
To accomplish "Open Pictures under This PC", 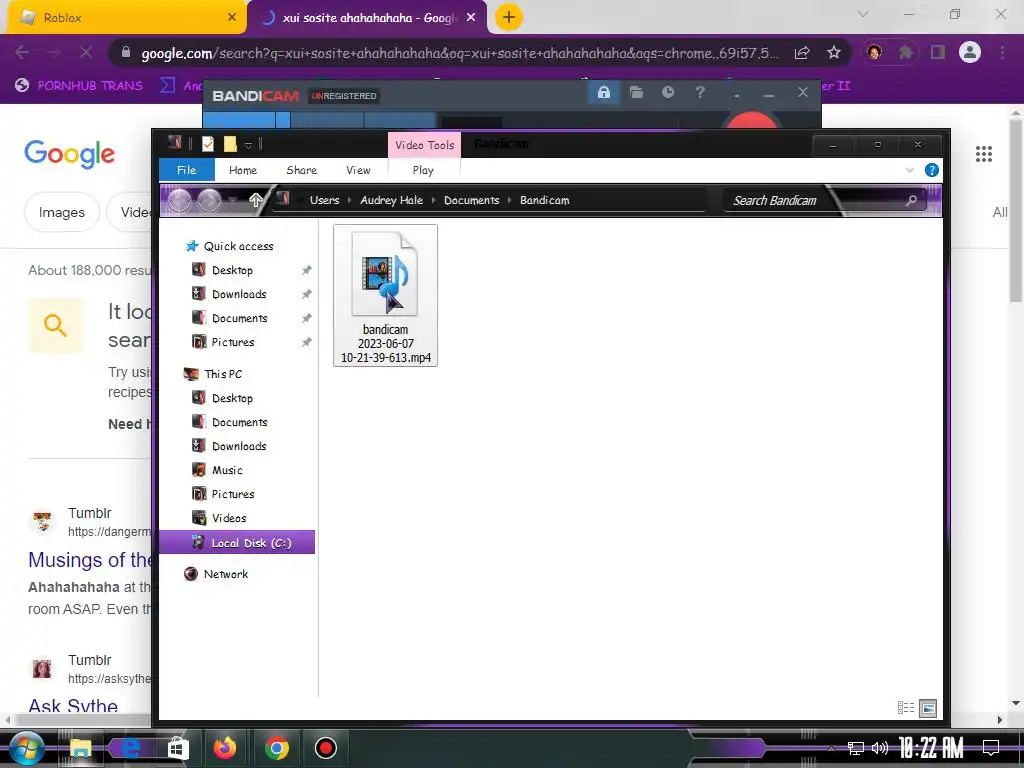I will point(223,494).
